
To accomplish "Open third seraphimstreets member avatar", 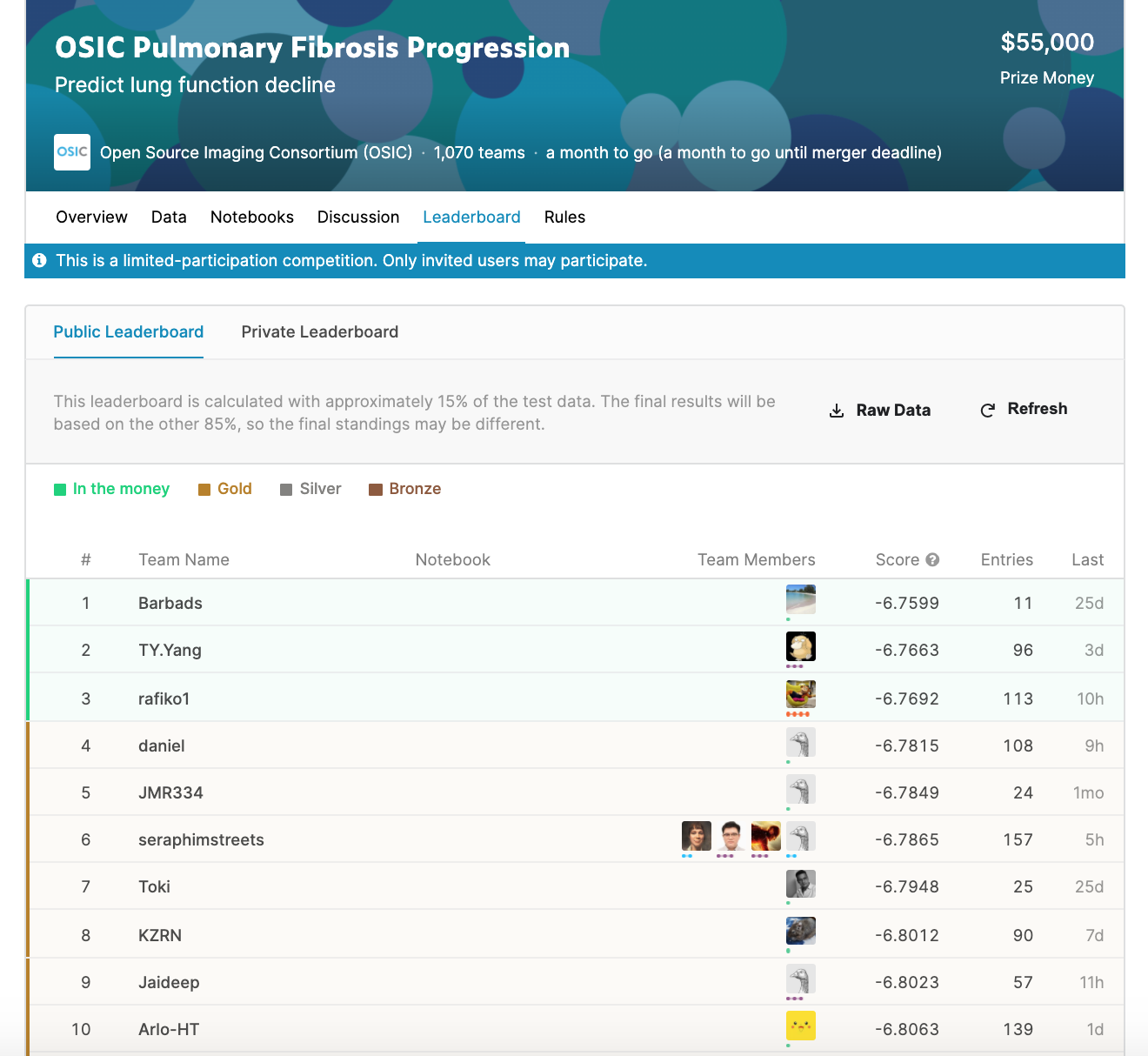I will [x=766, y=836].
